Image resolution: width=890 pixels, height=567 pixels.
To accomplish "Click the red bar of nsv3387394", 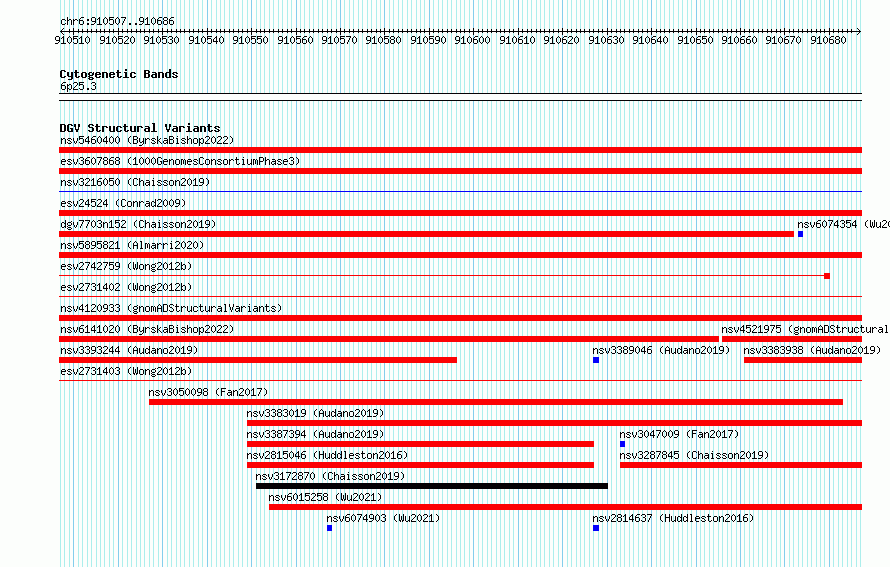I will pos(421,444).
